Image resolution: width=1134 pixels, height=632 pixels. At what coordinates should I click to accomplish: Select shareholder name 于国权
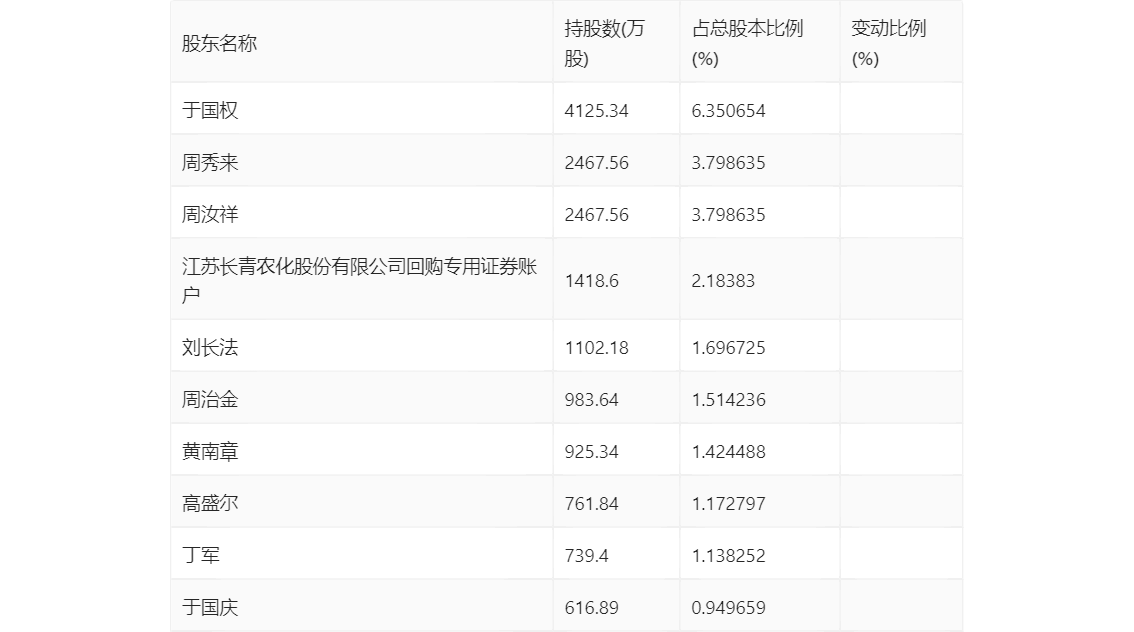[x=210, y=110]
